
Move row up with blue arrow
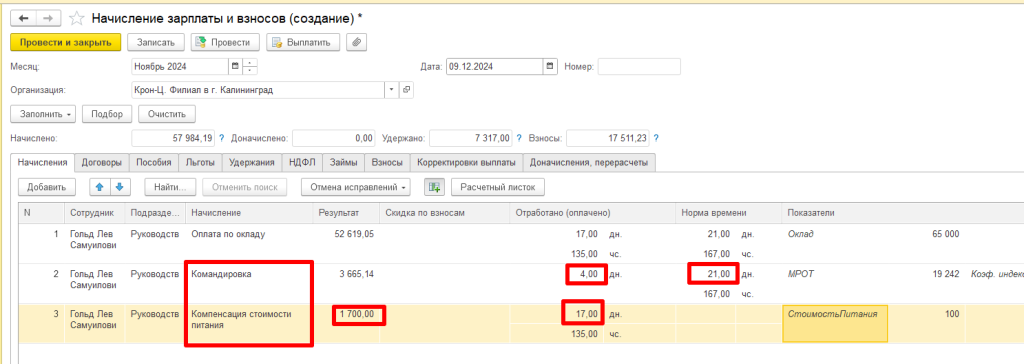[100, 187]
